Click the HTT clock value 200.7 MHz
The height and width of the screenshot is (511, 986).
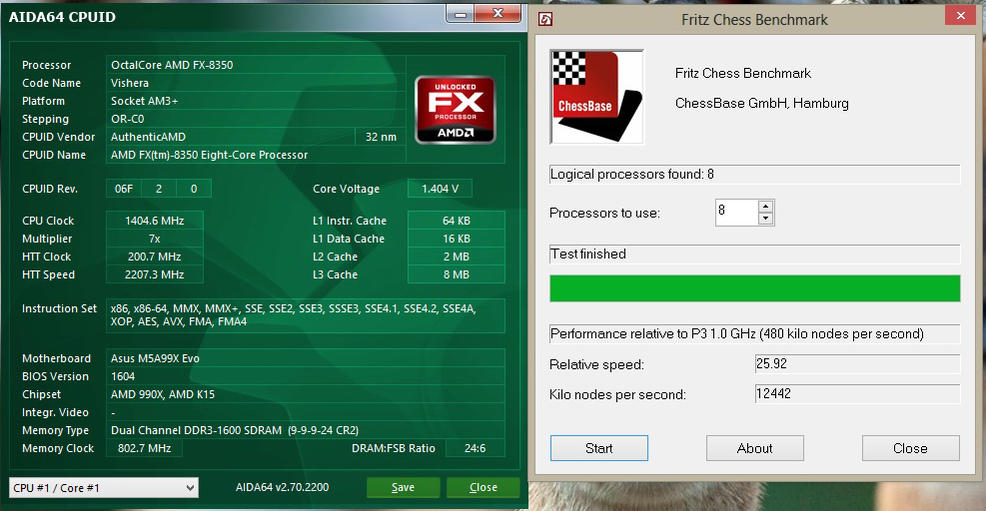155,256
